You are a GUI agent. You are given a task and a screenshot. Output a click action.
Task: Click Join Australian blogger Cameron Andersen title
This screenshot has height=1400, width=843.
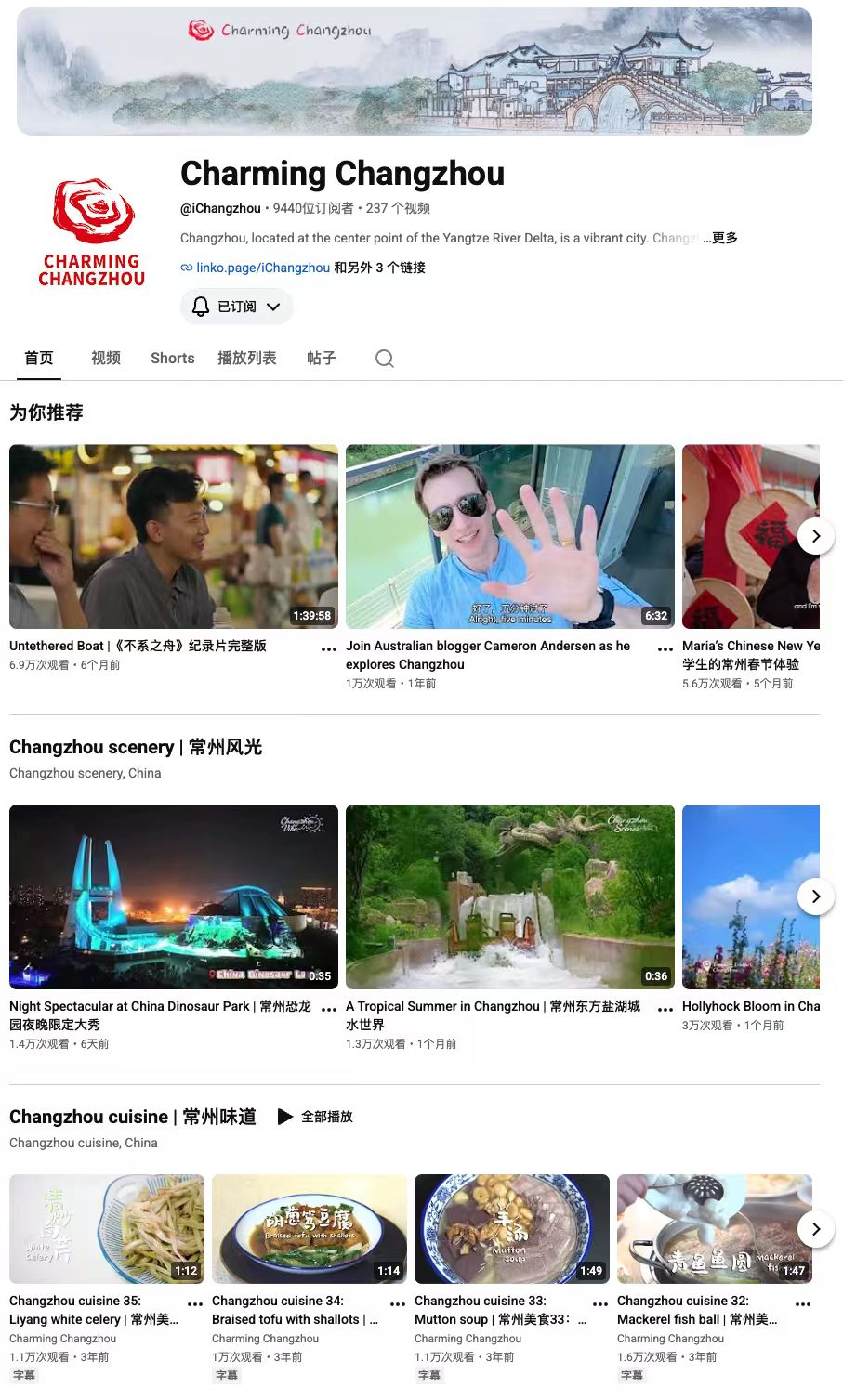[488, 655]
